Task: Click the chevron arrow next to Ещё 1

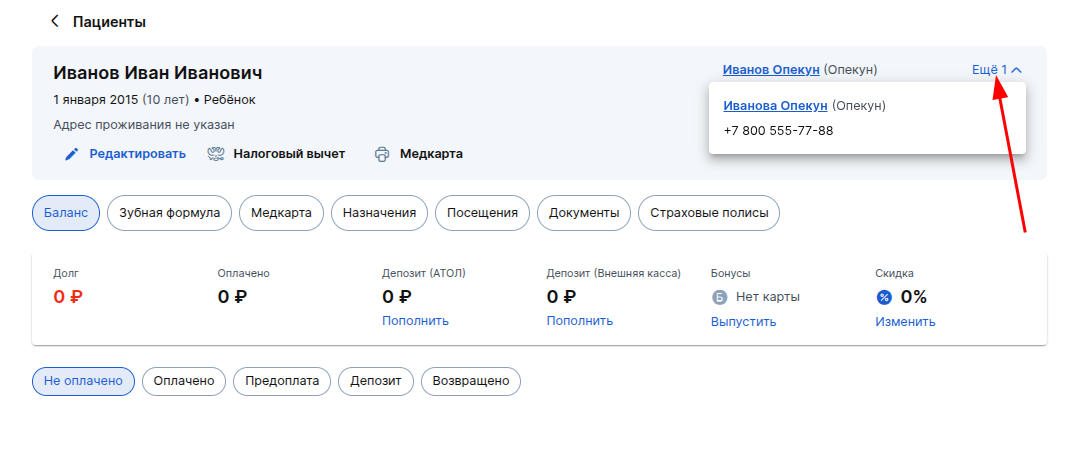Action: point(1016,70)
